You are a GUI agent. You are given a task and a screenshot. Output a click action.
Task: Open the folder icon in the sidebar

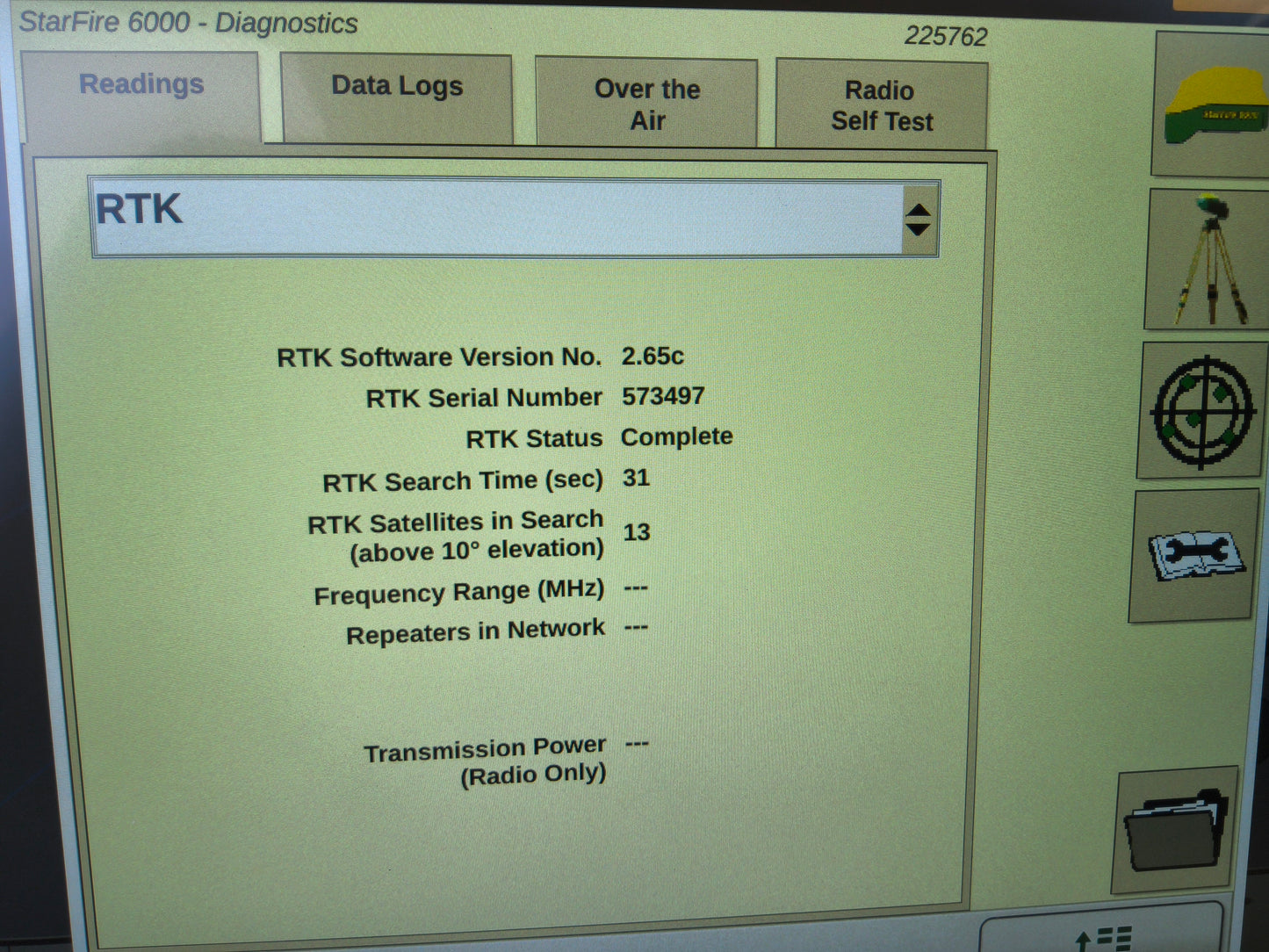(1175, 830)
